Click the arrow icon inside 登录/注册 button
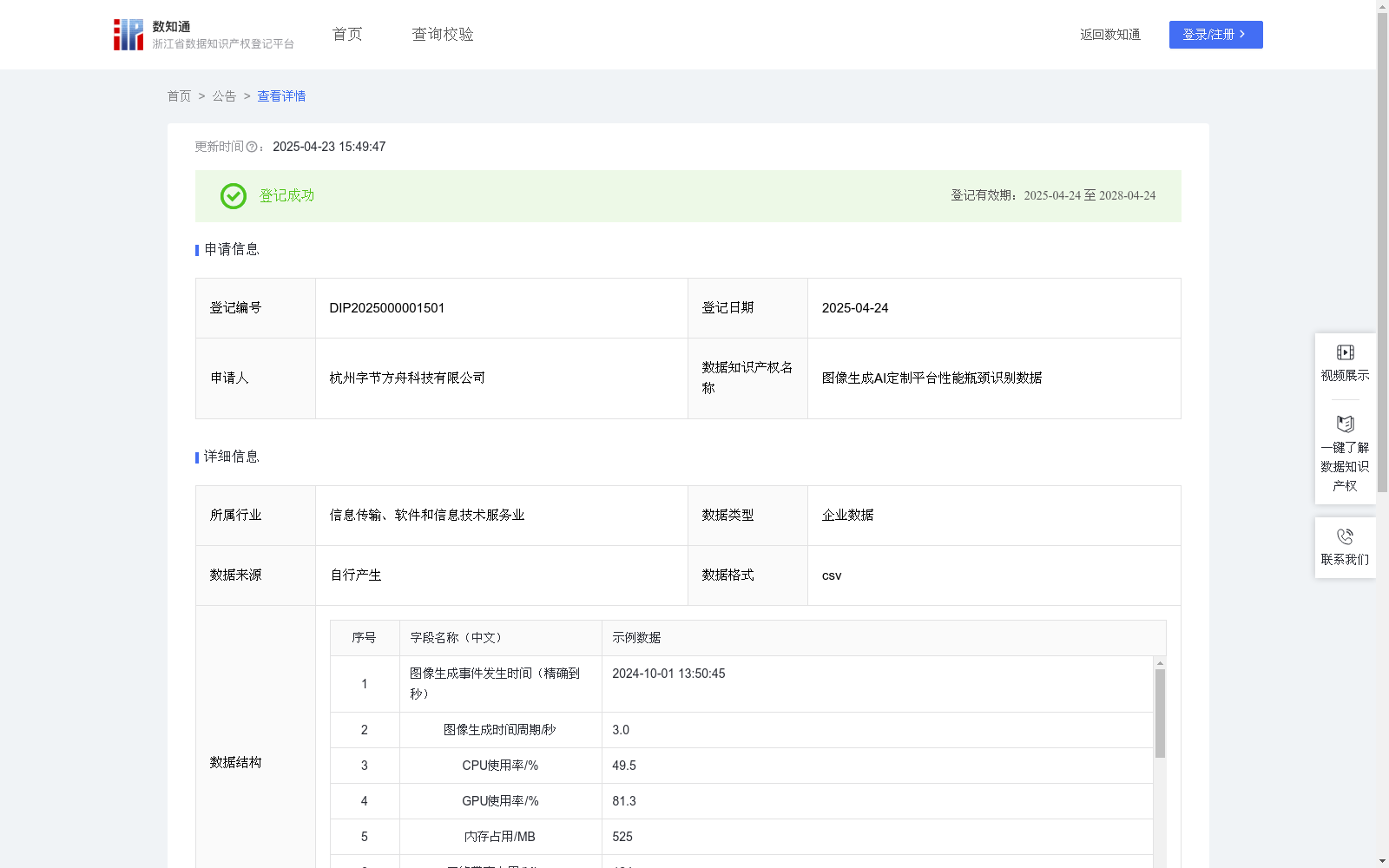Viewport: 1389px width, 868px height. click(1241, 35)
